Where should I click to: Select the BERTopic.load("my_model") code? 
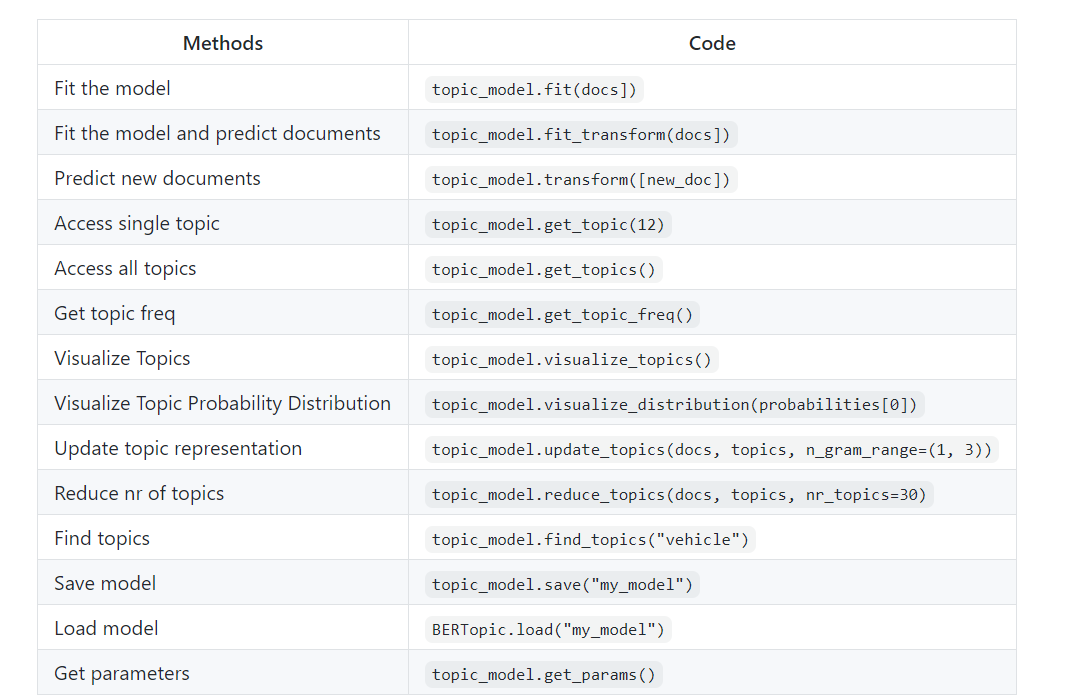click(x=548, y=629)
